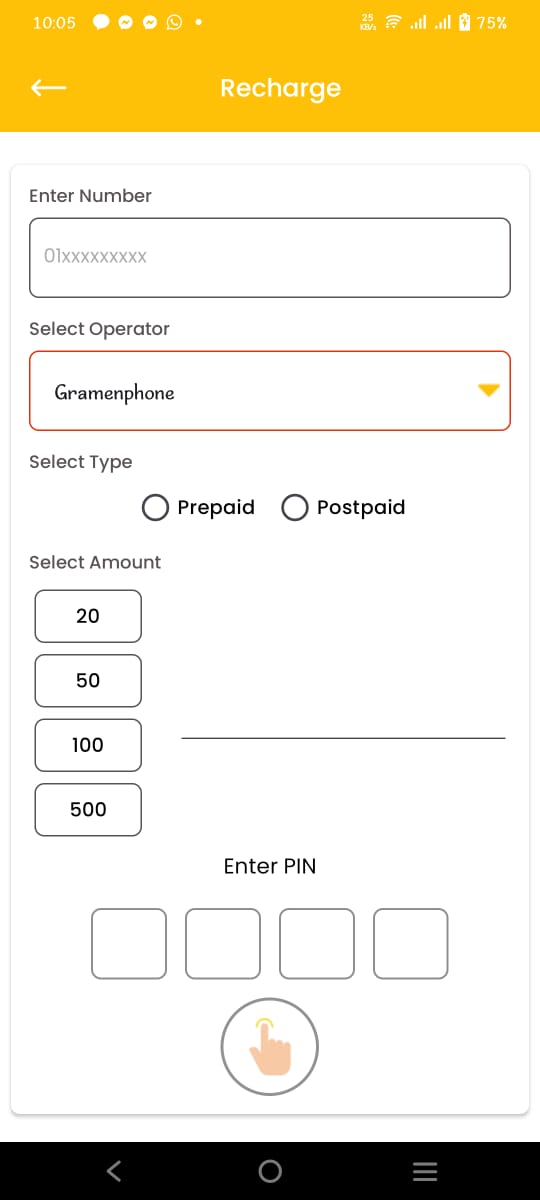Focus the first PIN digit box
This screenshot has width=540, height=1200.
tap(129, 943)
